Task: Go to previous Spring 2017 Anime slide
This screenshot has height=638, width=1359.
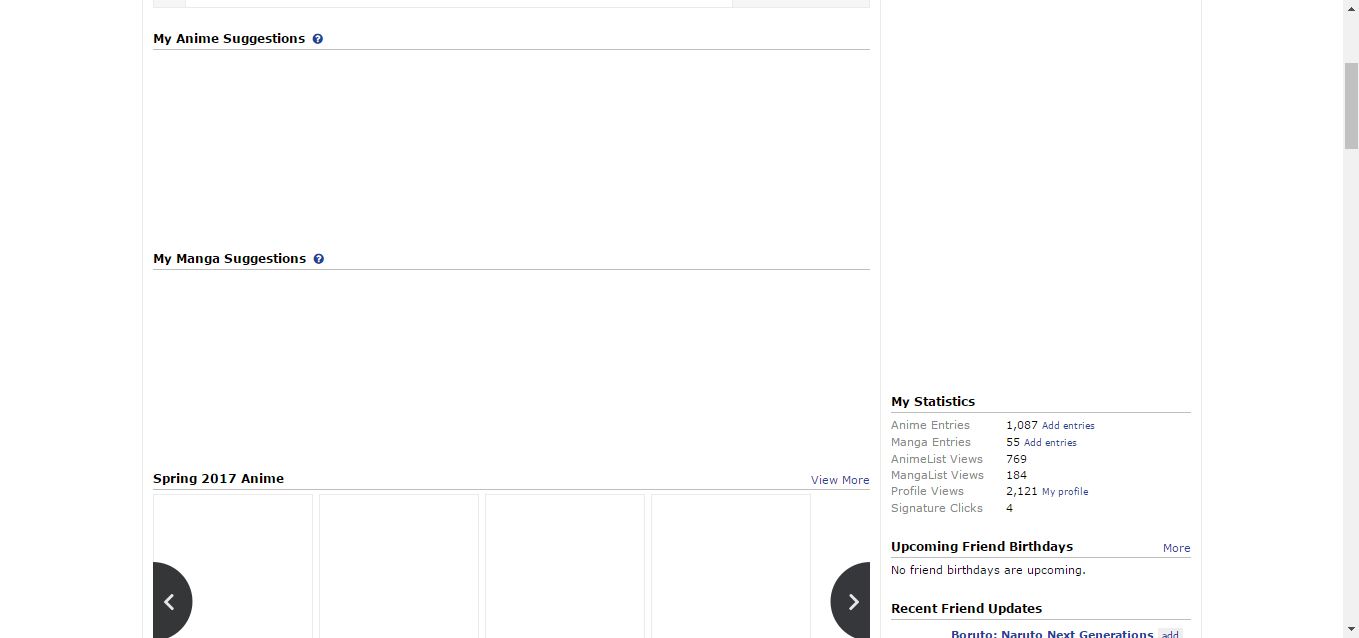Action: click(170, 601)
